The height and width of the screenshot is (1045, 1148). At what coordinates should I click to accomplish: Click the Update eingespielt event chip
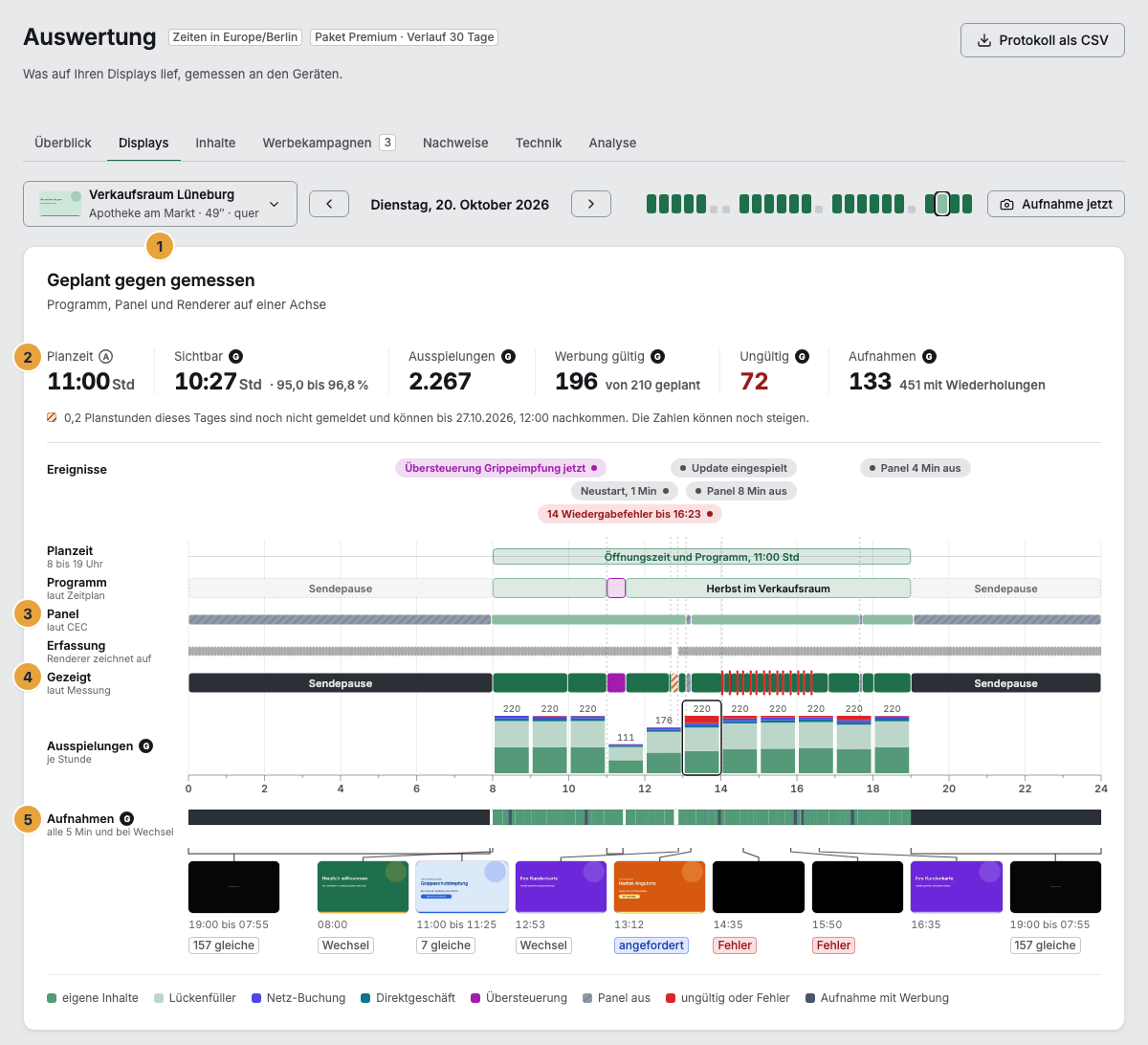(734, 468)
